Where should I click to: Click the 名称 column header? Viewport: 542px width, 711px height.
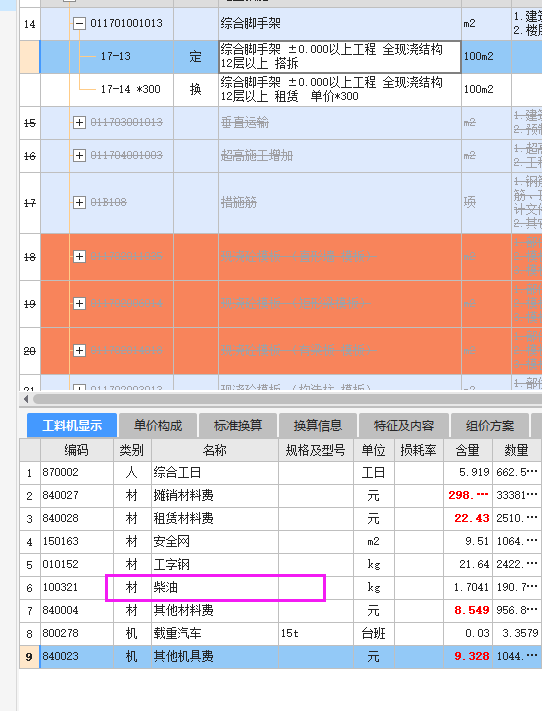pos(215,450)
